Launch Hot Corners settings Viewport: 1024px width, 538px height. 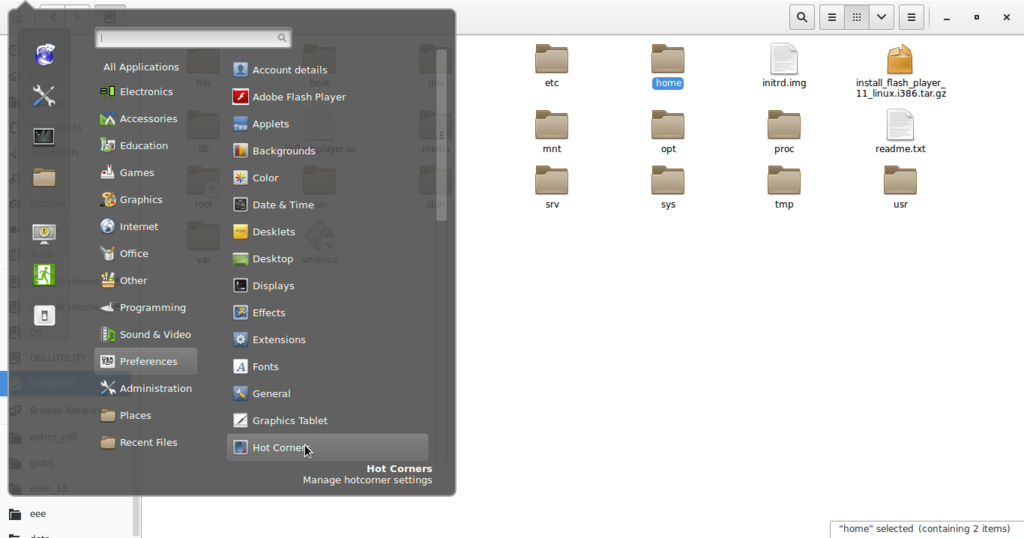click(x=327, y=447)
